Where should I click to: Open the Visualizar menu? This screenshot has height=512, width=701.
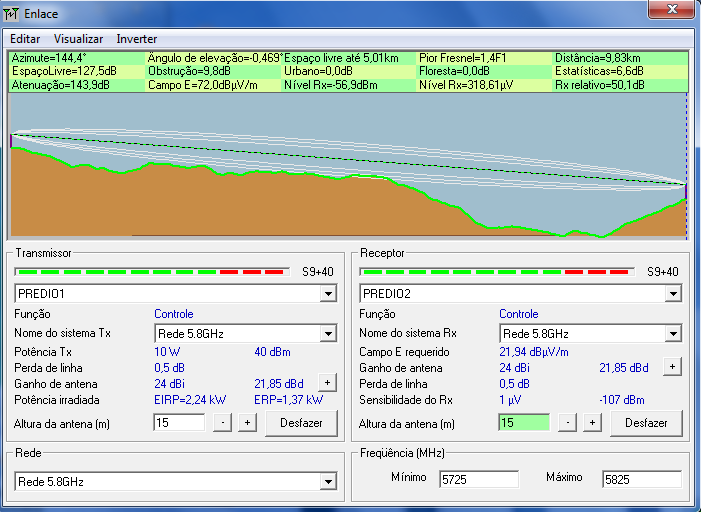[x=78, y=38]
